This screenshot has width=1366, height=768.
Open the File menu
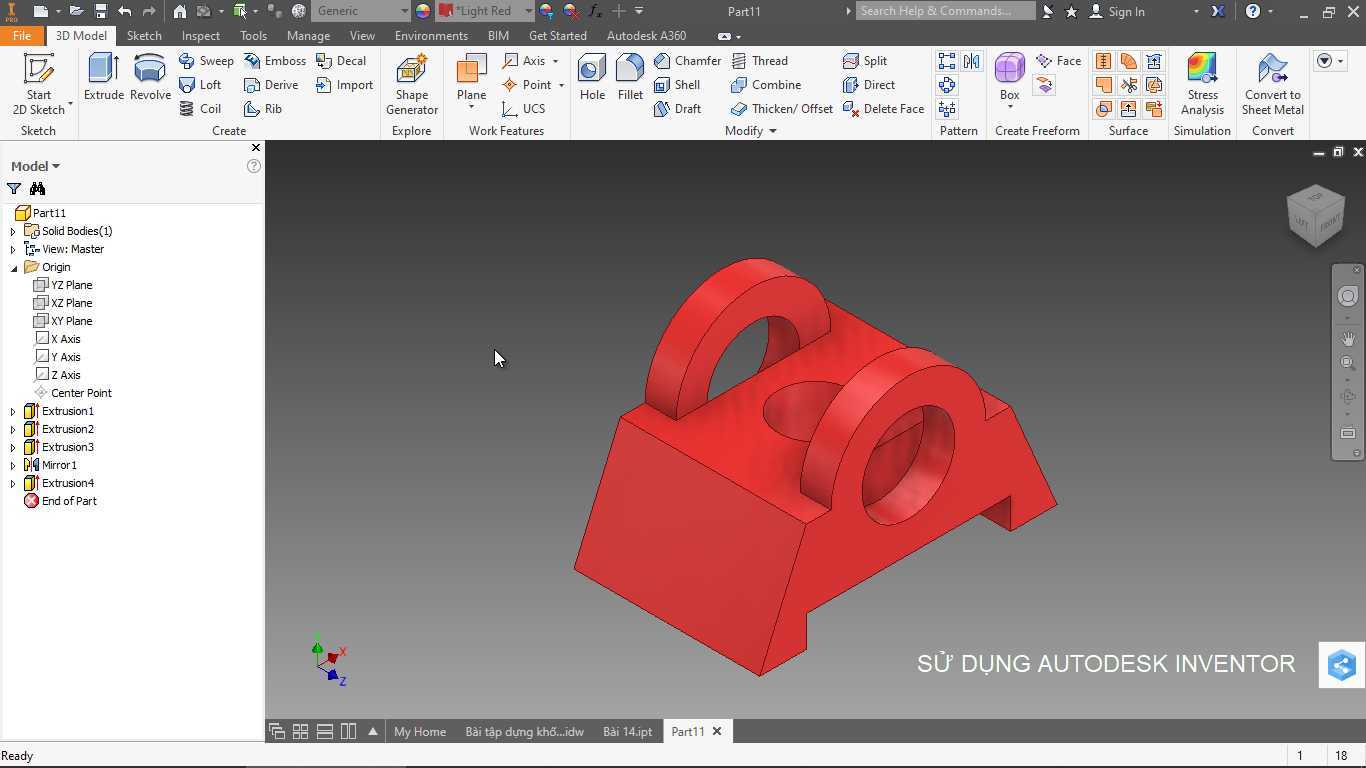(22, 35)
